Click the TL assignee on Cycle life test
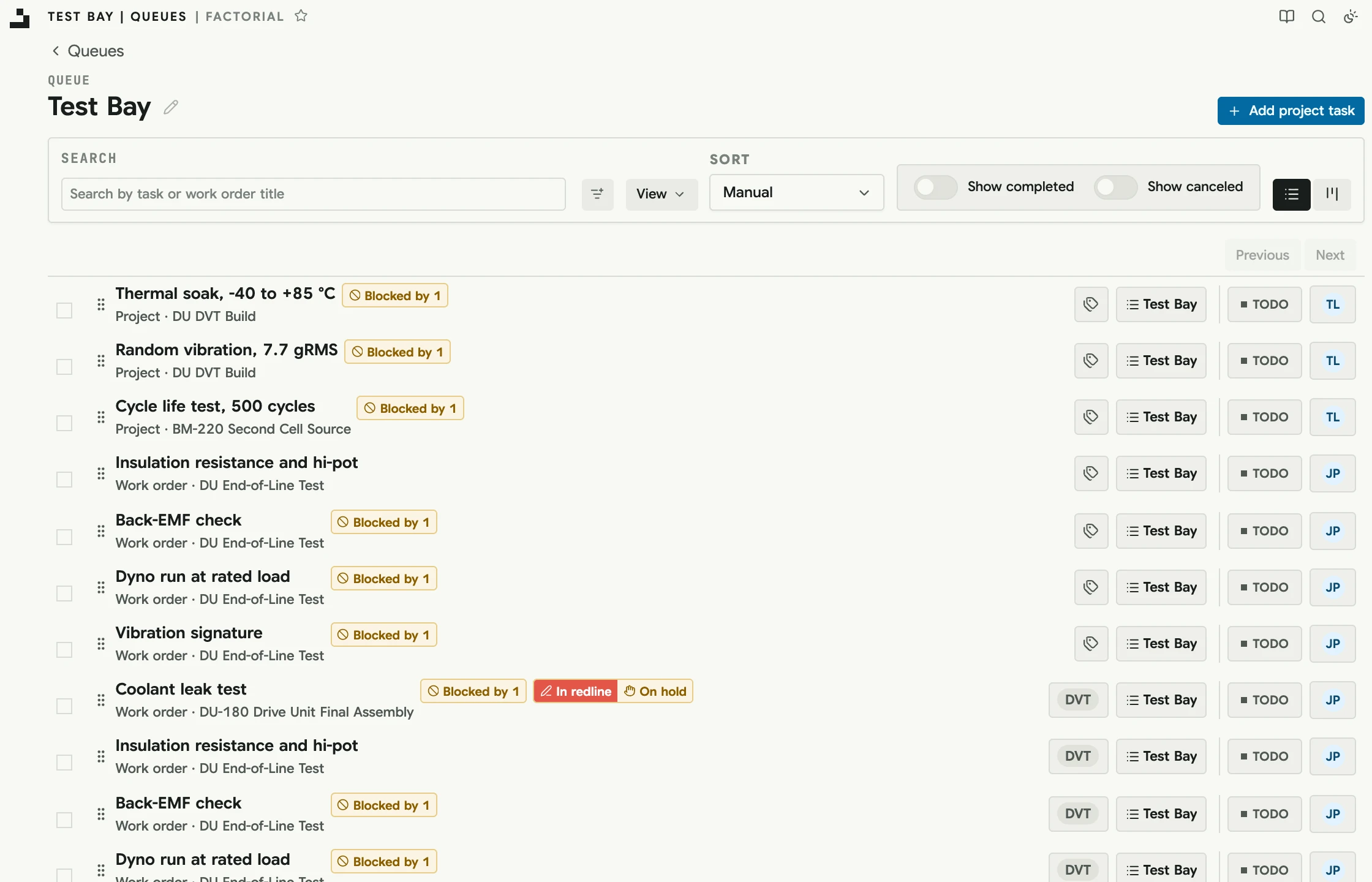This screenshot has height=882, width=1372. (x=1332, y=417)
